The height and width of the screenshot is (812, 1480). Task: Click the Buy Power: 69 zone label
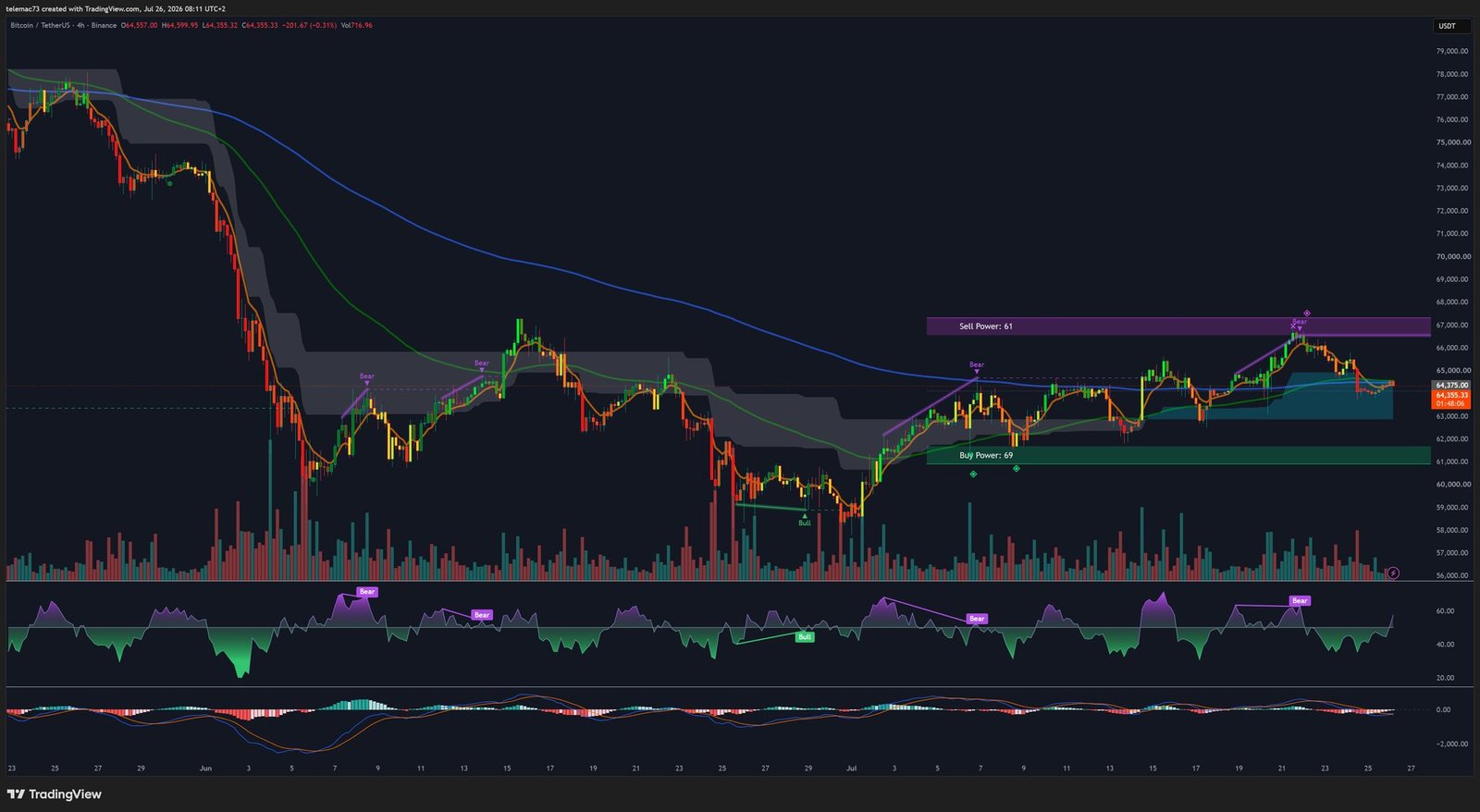986,455
